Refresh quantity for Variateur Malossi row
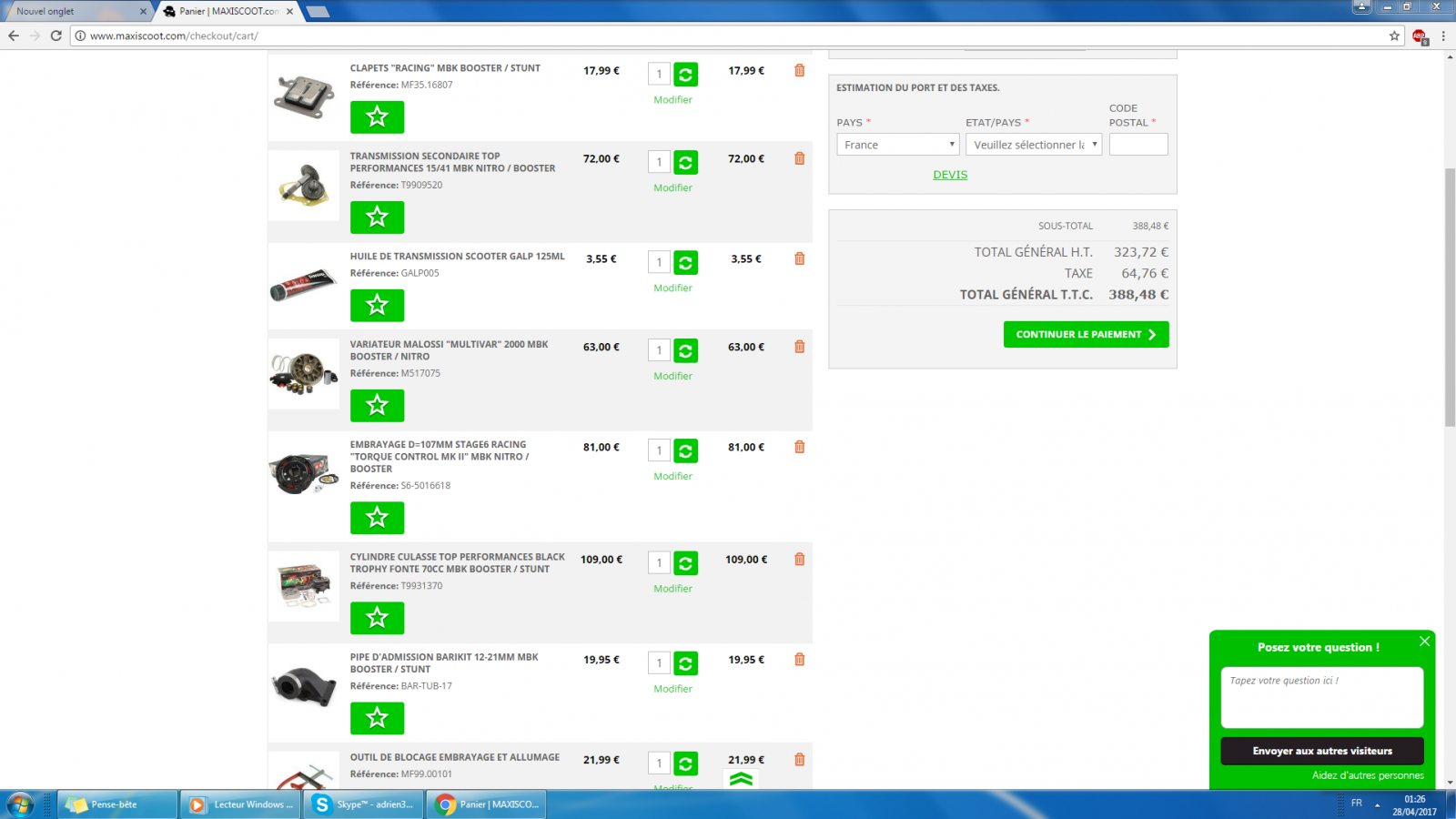The height and width of the screenshot is (819, 1456). tap(685, 351)
